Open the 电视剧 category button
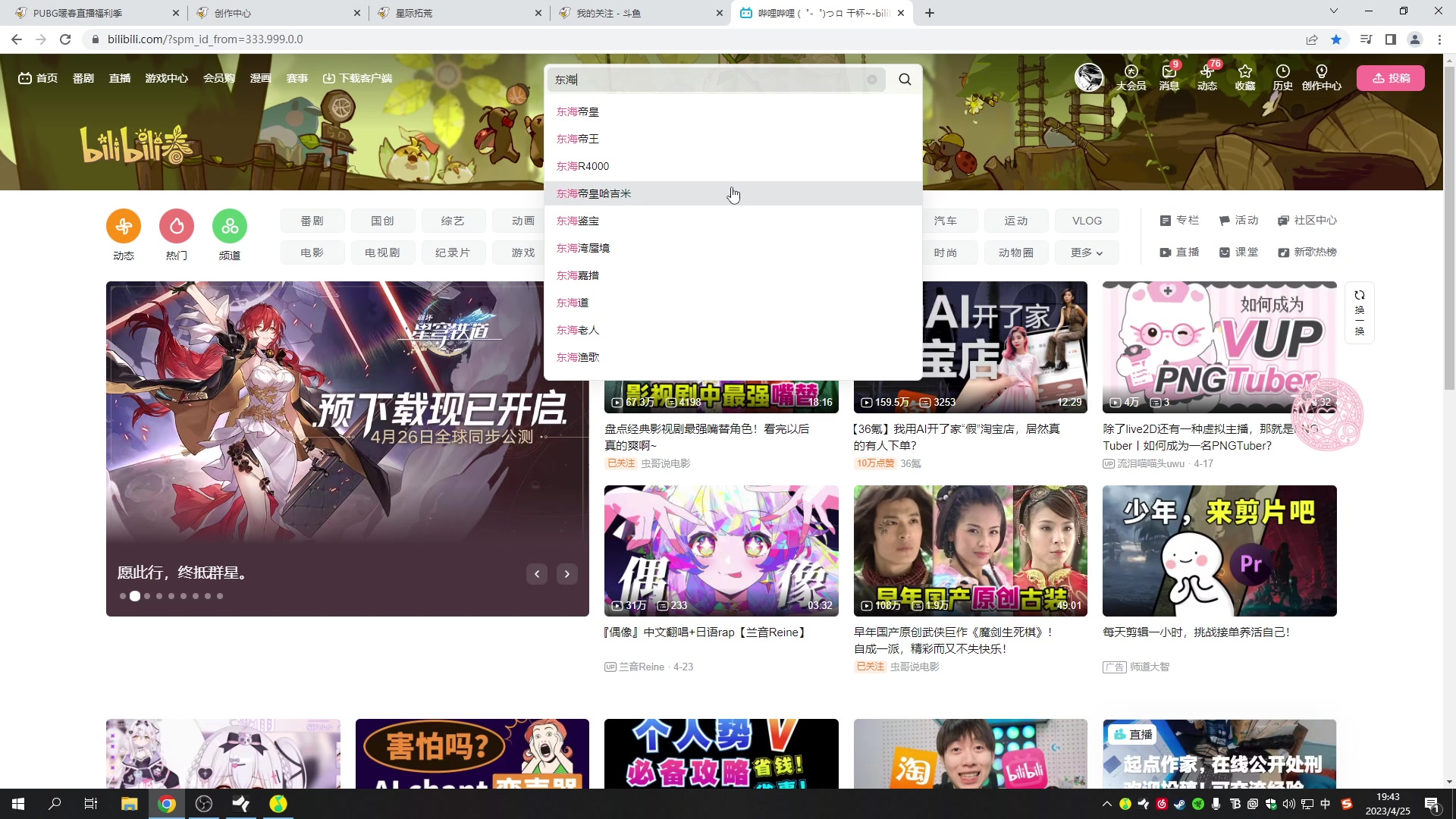The height and width of the screenshot is (819, 1456). (383, 253)
